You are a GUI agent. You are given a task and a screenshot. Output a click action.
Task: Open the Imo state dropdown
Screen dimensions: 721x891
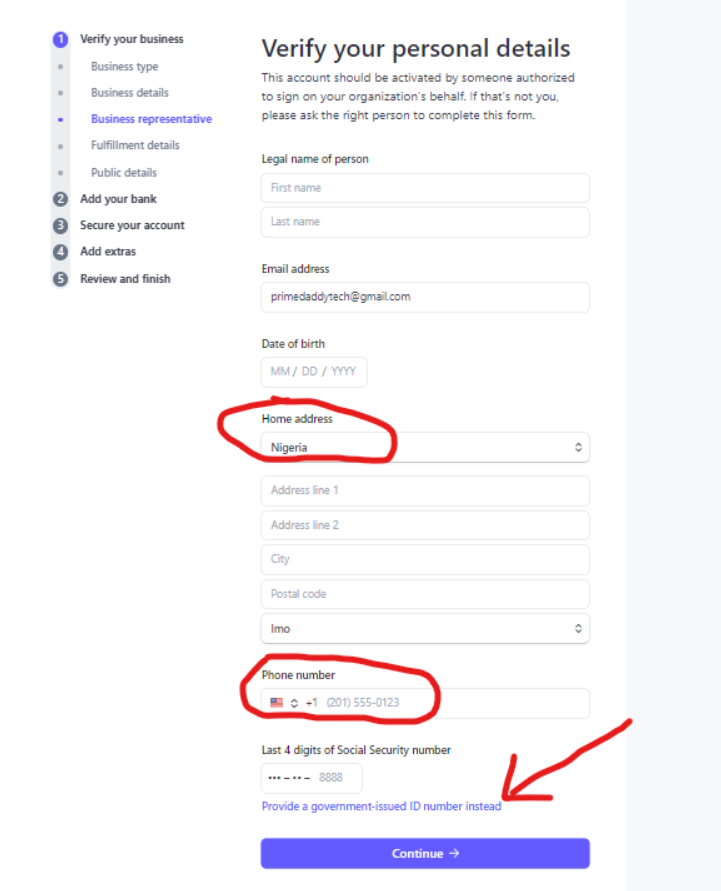click(425, 628)
